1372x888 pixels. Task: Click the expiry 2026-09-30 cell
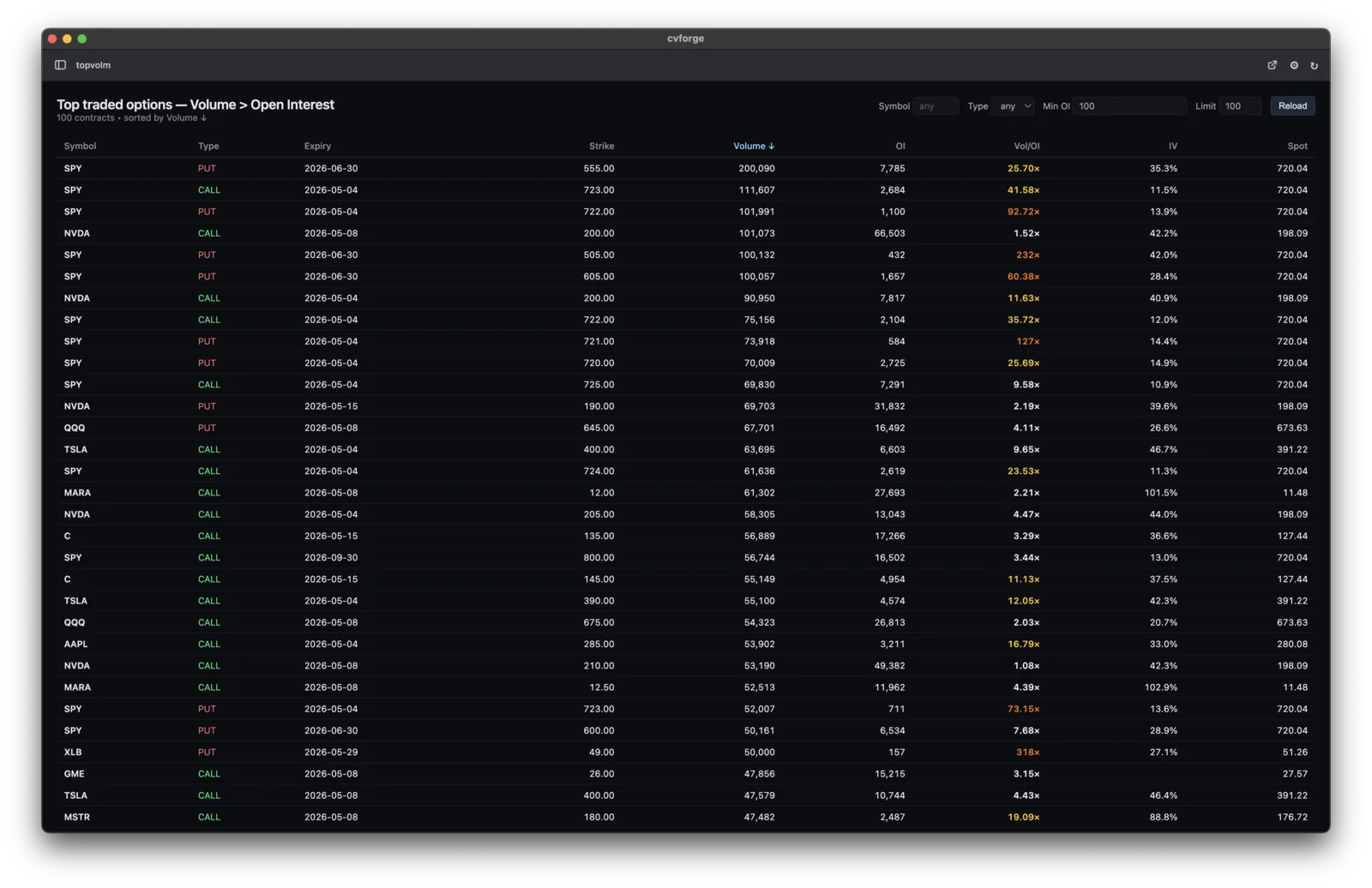pos(331,558)
